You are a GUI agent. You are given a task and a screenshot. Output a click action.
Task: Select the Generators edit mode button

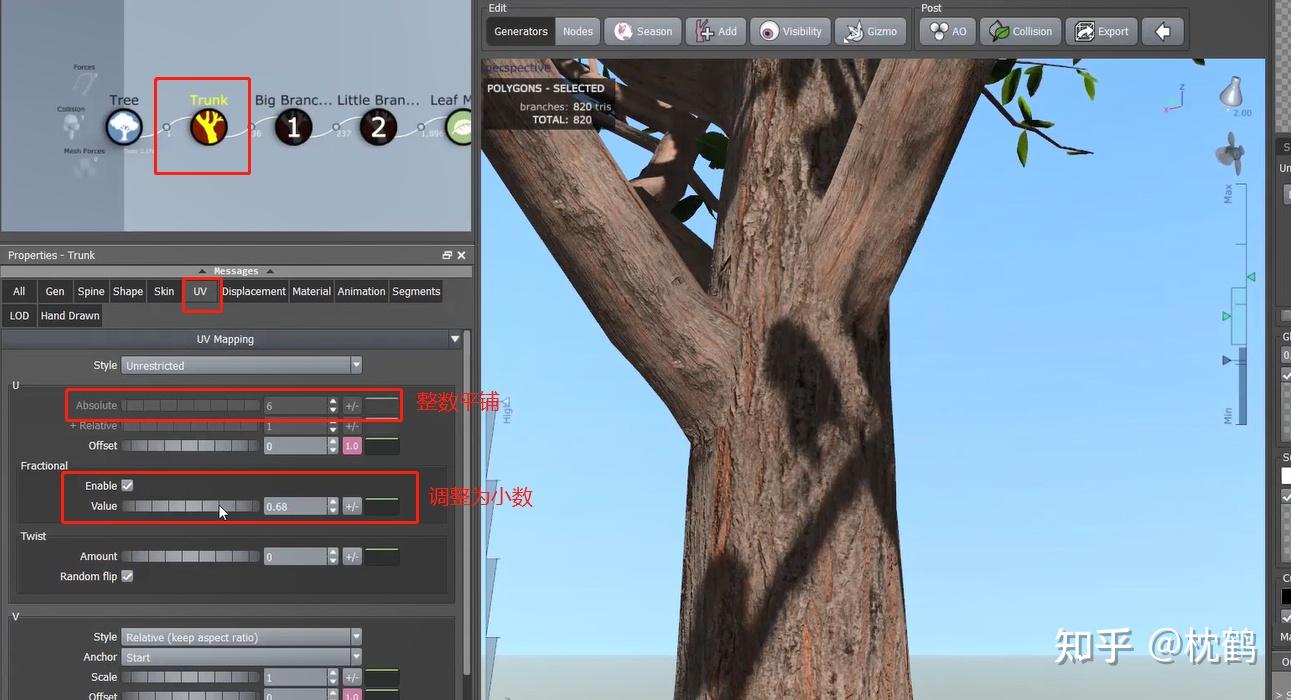pos(521,31)
